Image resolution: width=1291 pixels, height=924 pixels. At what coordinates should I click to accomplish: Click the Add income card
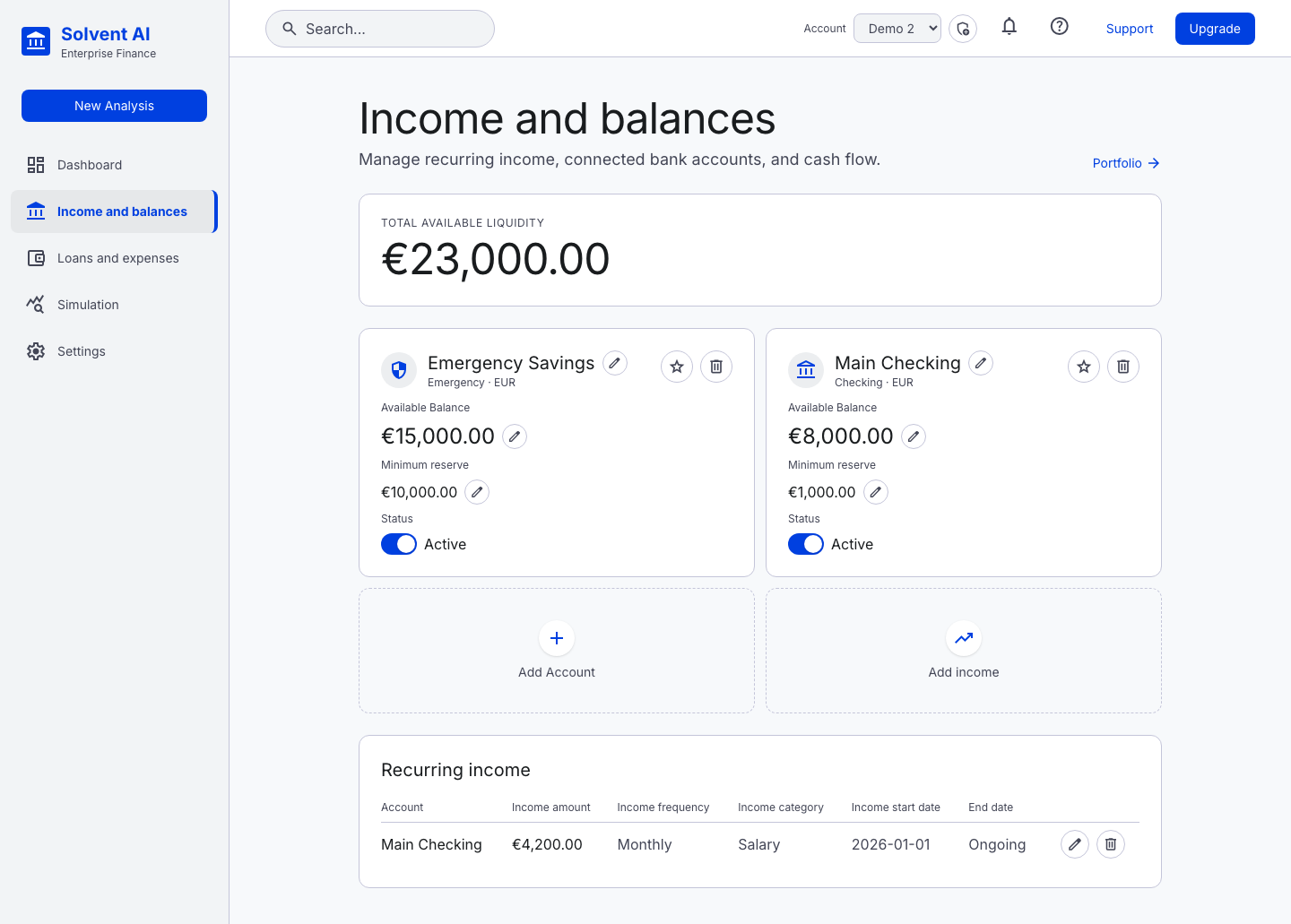(x=964, y=651)
